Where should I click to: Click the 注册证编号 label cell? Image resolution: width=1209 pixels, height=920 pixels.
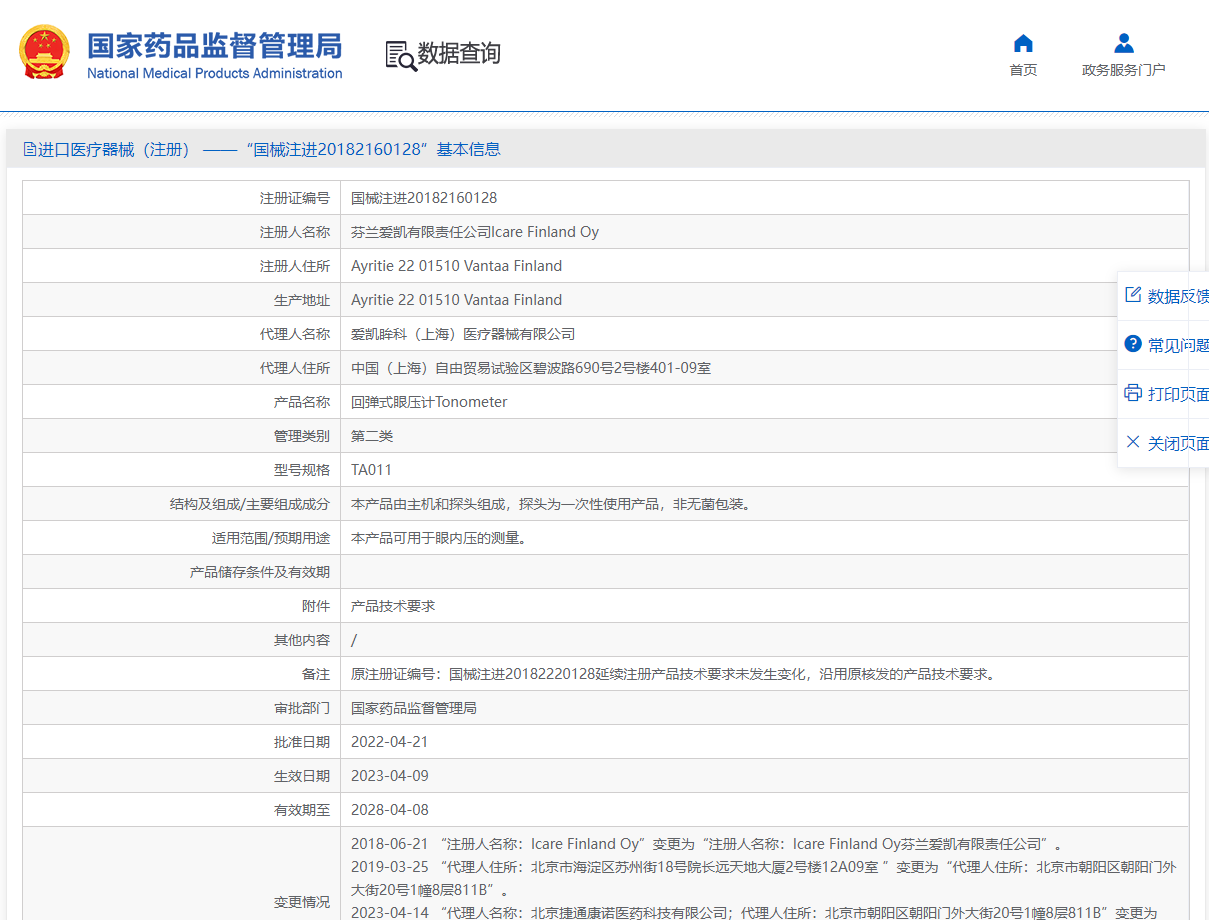(182, 198)
